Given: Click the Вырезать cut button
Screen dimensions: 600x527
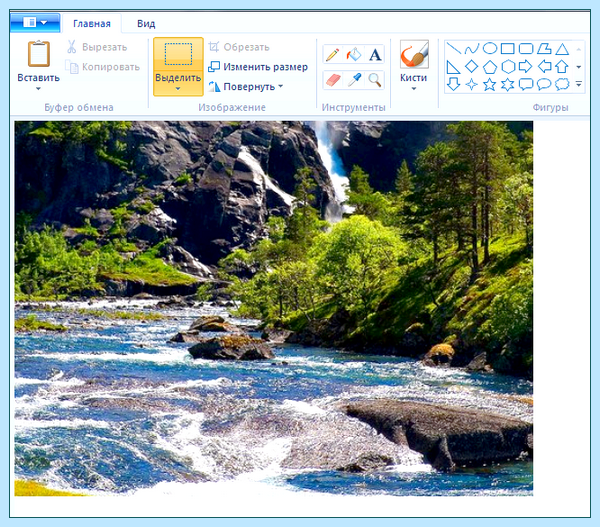Looking at the screenshot, I should click(97, 47).
